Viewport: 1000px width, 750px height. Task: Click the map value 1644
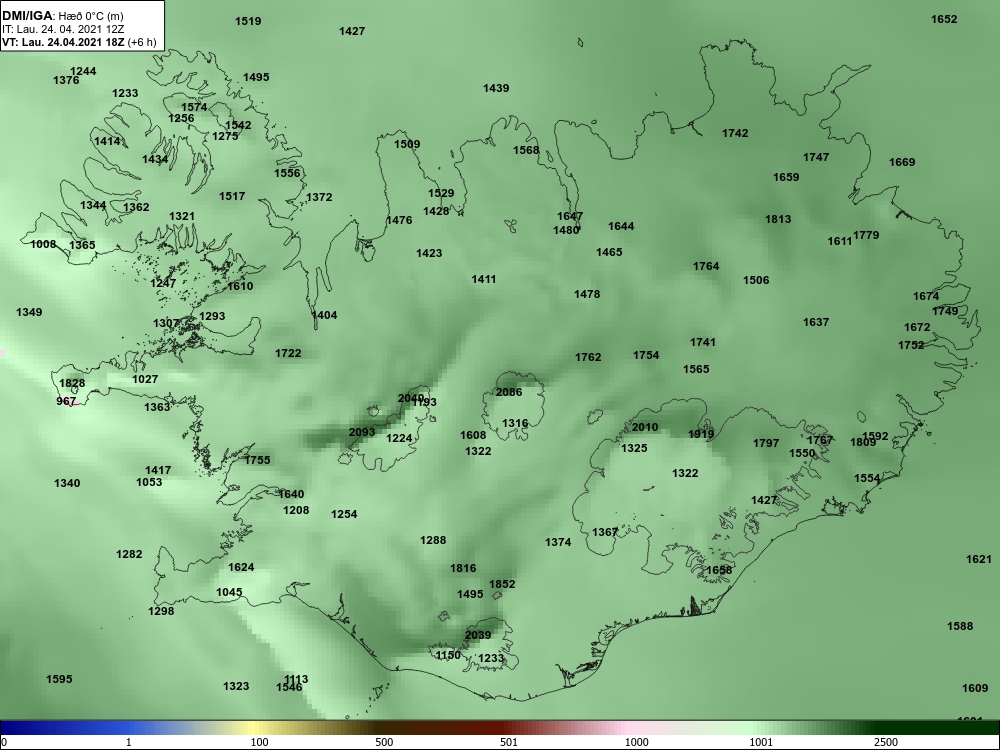coord(621,226)
